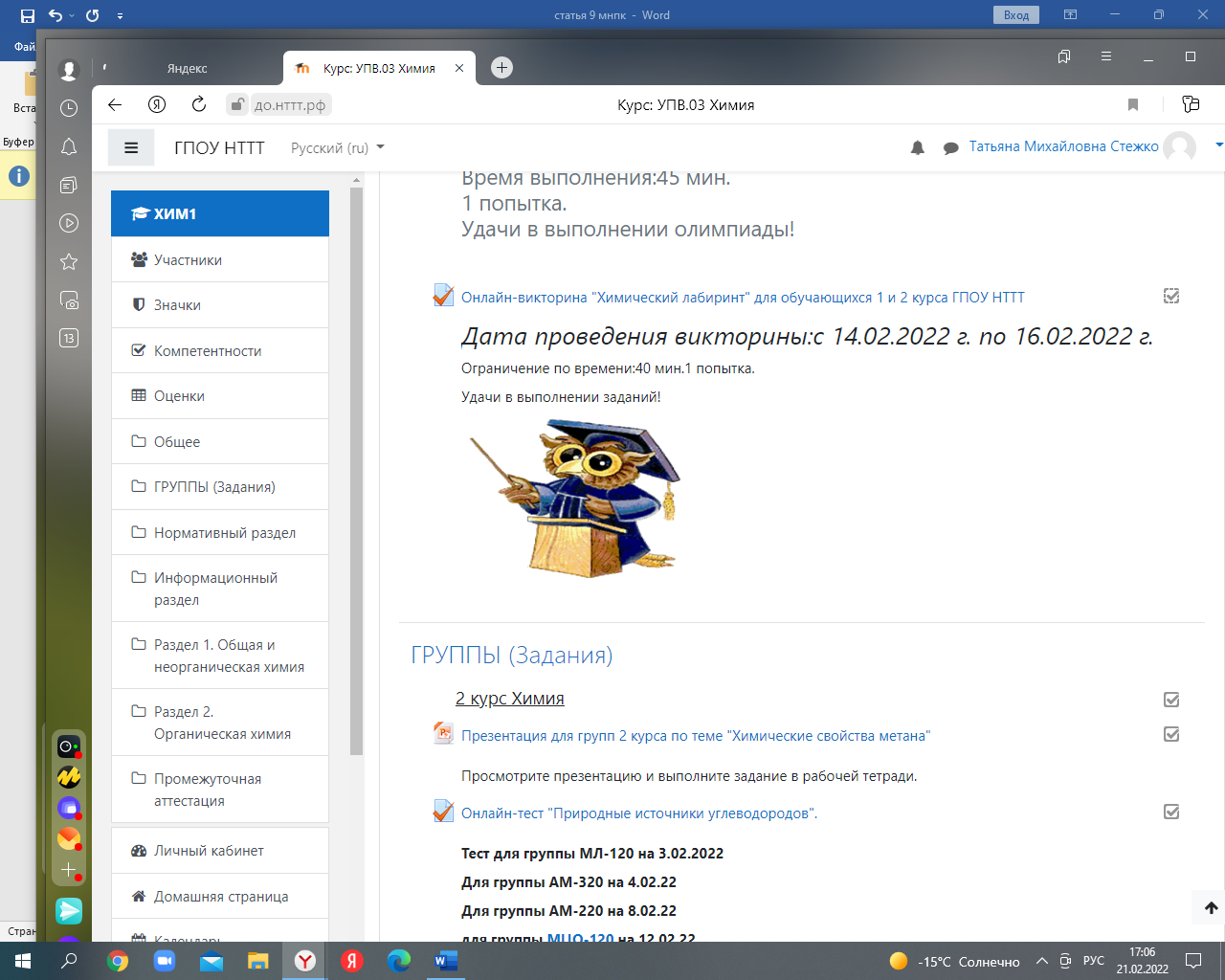The height and width of the screenshot is (980, 1225).
Task: Open the Русский (ru) language dropdown
Action: point(337,147)
